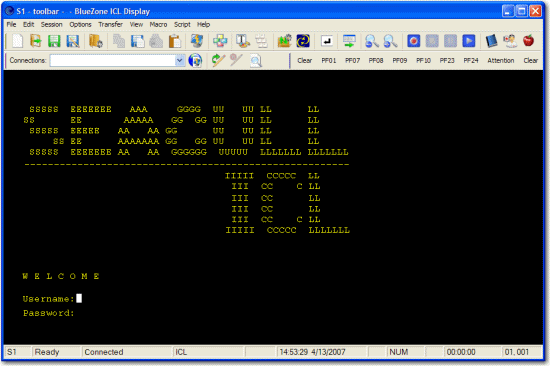Send the PF01 key
This screenshot has height=366, width=550.
coord(329,60)
